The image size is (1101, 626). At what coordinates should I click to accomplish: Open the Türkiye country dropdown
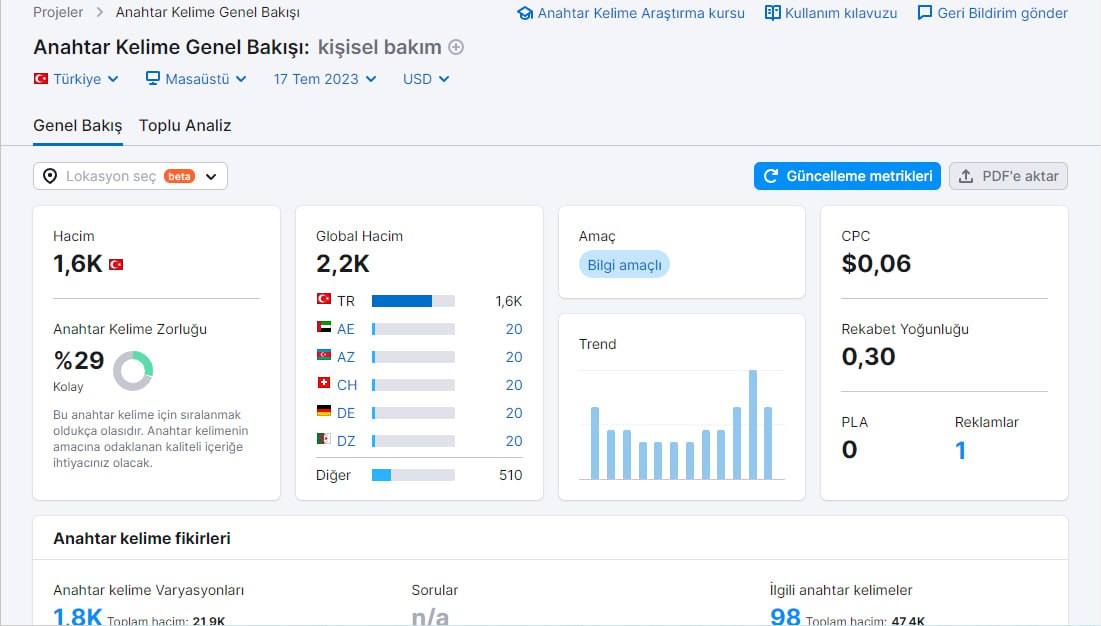76,79
